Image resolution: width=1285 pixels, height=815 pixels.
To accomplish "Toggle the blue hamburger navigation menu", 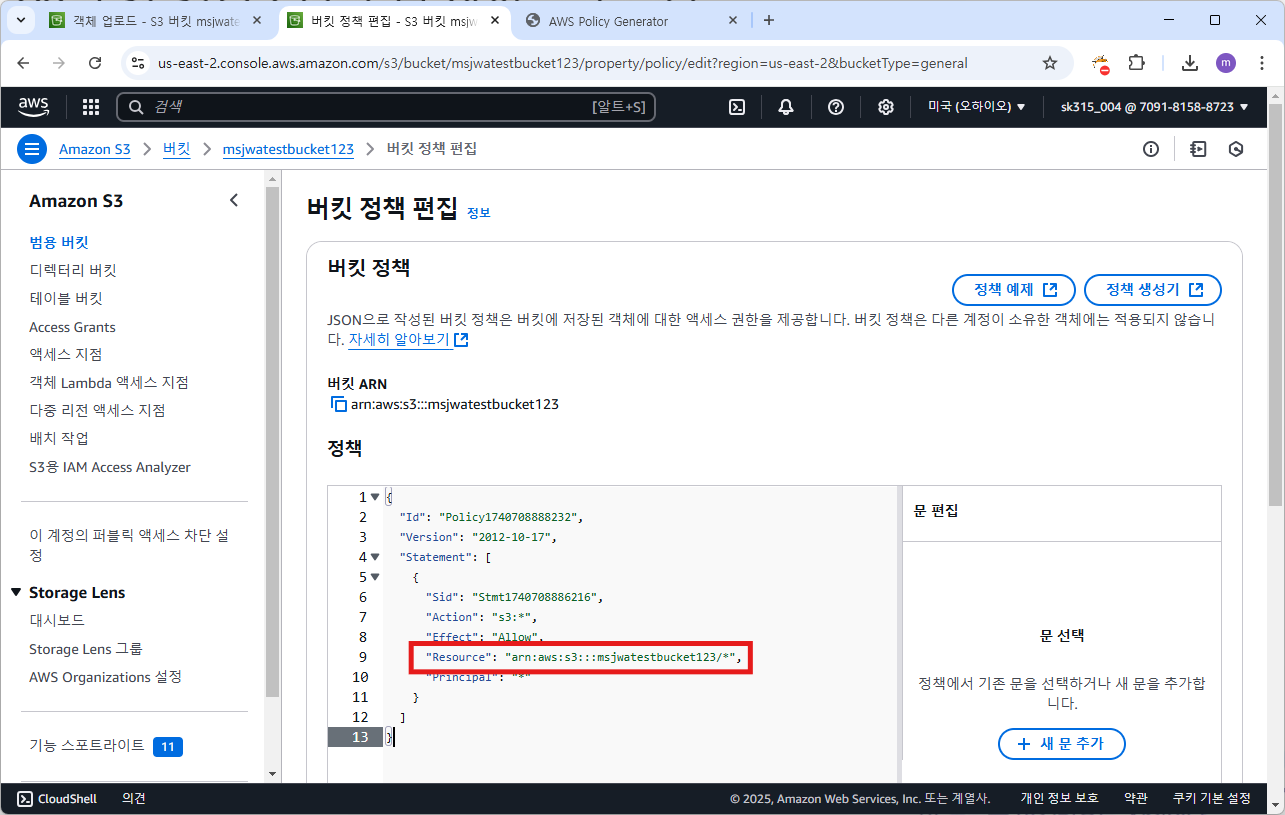I will (x=32, y=149).
